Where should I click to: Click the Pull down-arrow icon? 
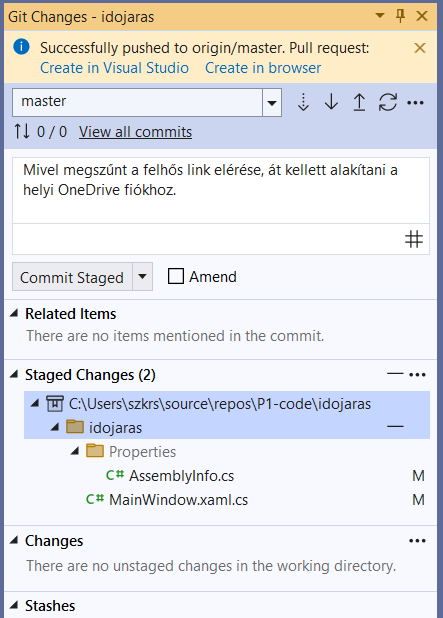[x=331, y=102]
